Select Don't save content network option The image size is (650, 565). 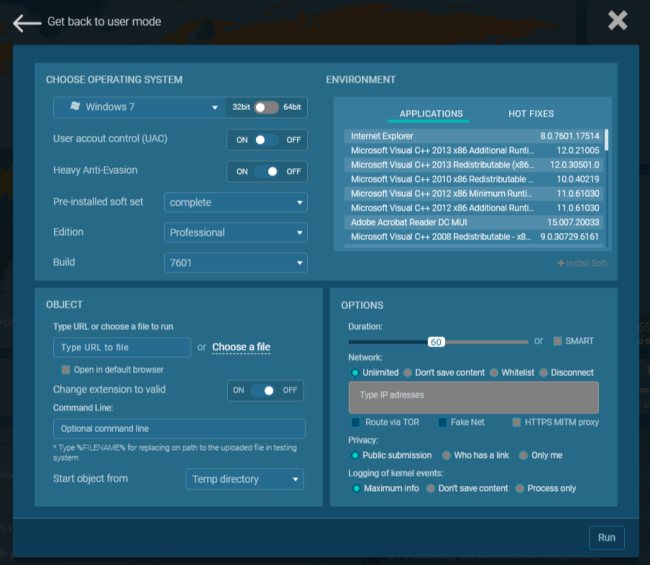coord(407,373)
